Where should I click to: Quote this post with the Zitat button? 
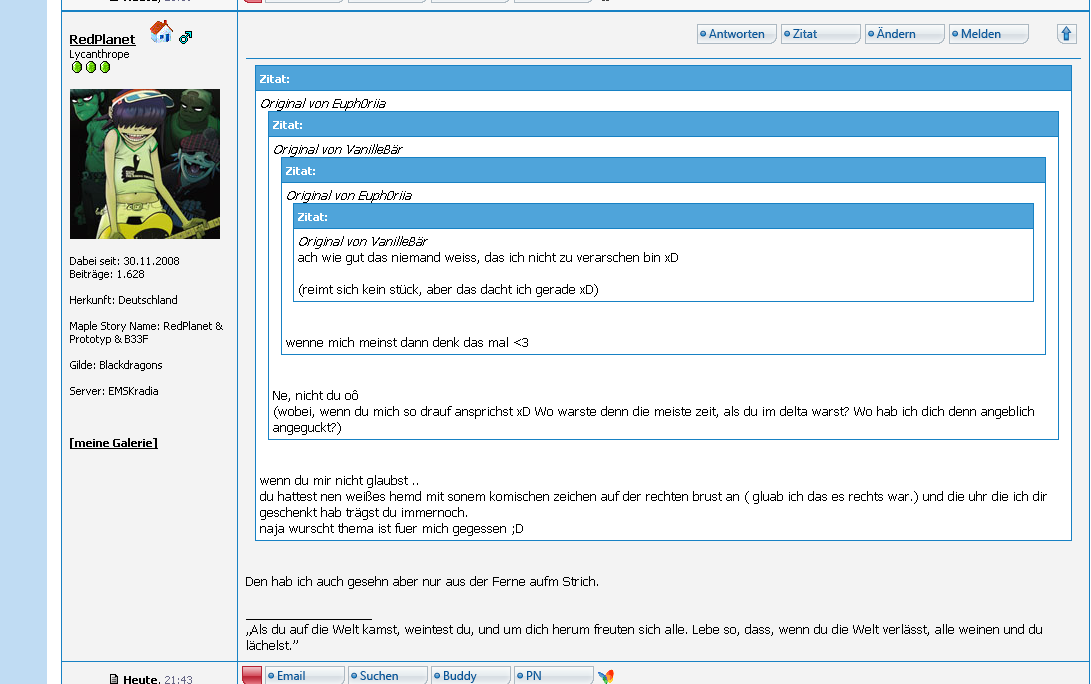(820, 34)
